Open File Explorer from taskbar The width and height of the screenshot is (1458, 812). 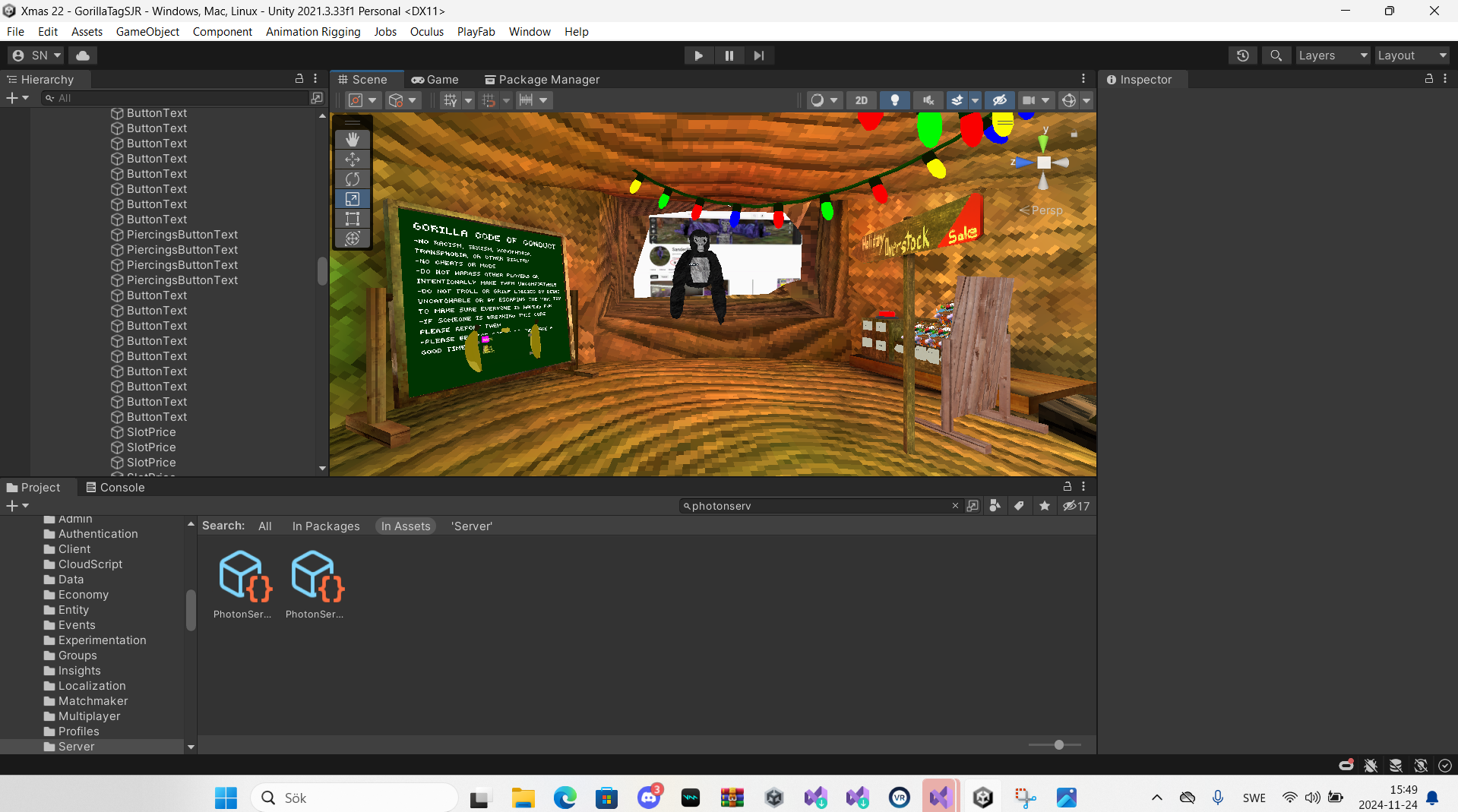tap(523, 798)
